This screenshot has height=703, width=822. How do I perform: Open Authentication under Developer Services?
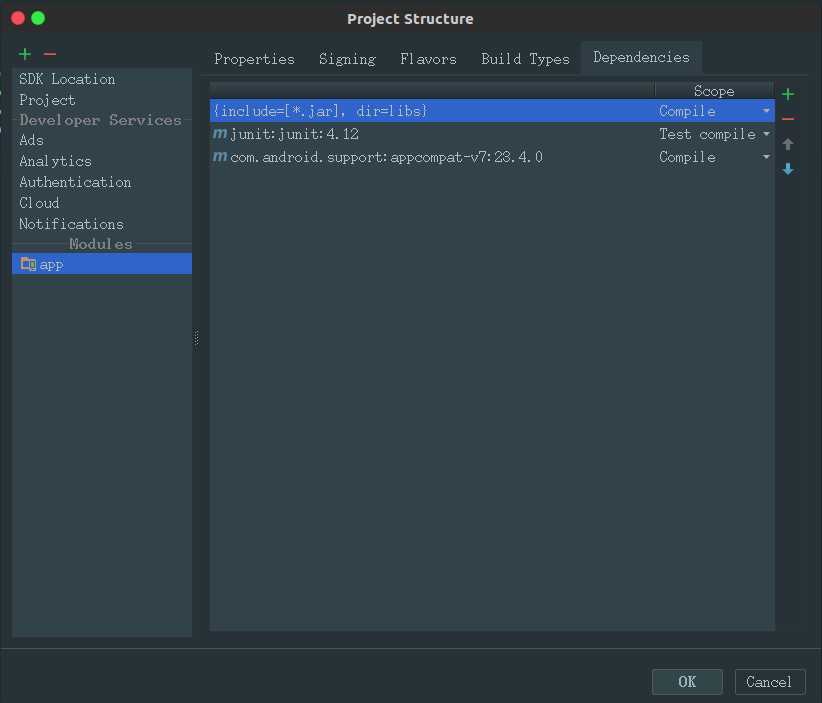[x=75, y=182]
